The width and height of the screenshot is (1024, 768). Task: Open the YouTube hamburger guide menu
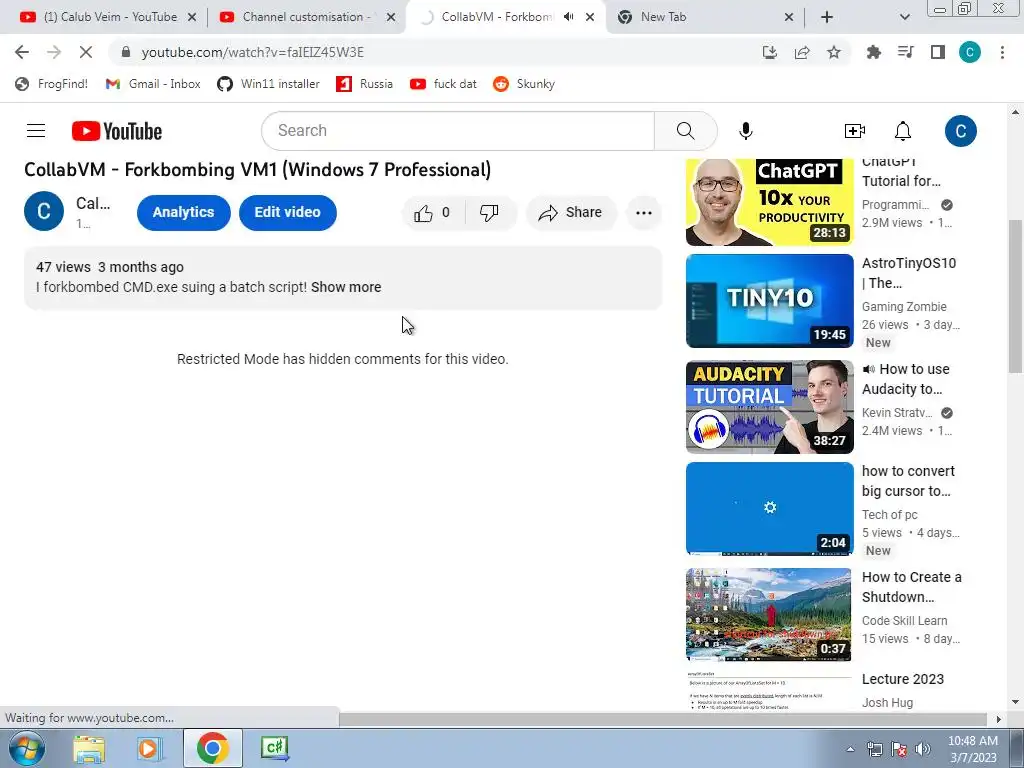[36, 131]
